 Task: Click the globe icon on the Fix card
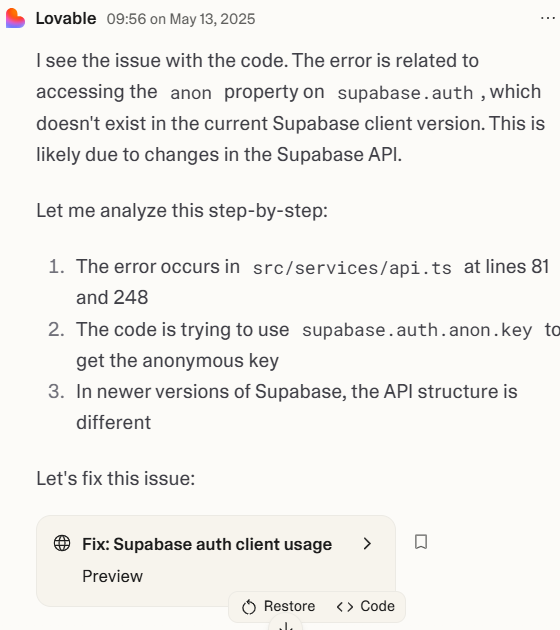[x=62, y=543]
